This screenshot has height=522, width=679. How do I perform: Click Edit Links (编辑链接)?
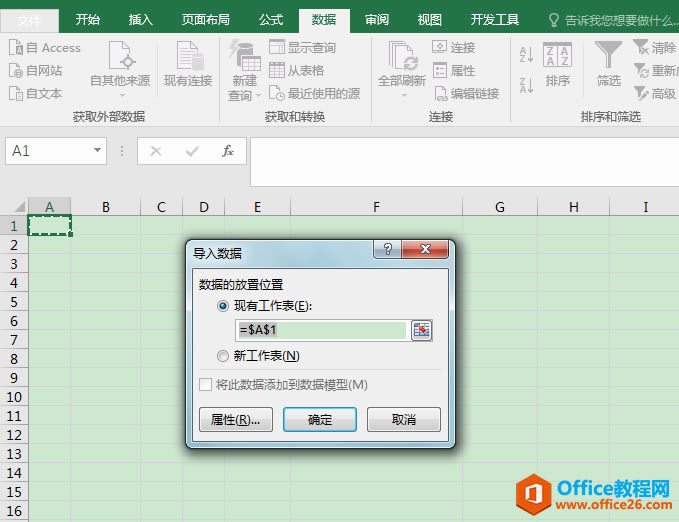466,93
